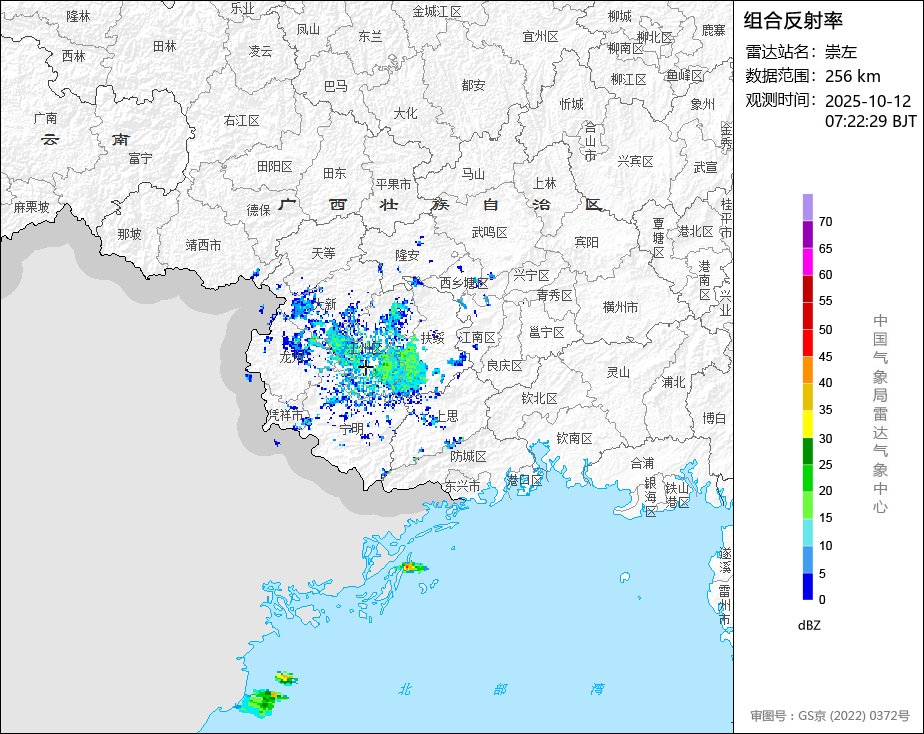Image resolution: width=924 pixels, height=734 pixels.
Task: Click the radar station center cross marker
Action: [366, 368]
